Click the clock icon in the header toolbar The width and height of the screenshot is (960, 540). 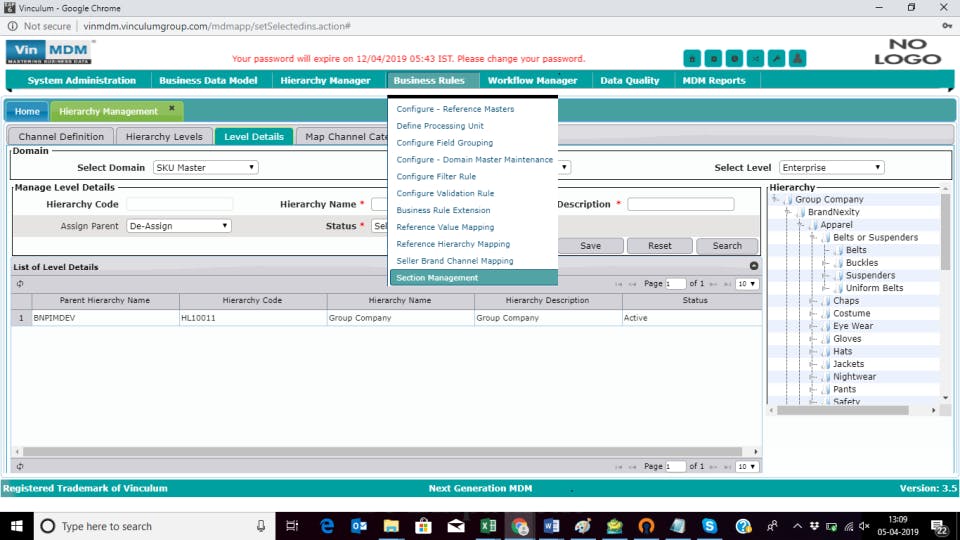734,59
